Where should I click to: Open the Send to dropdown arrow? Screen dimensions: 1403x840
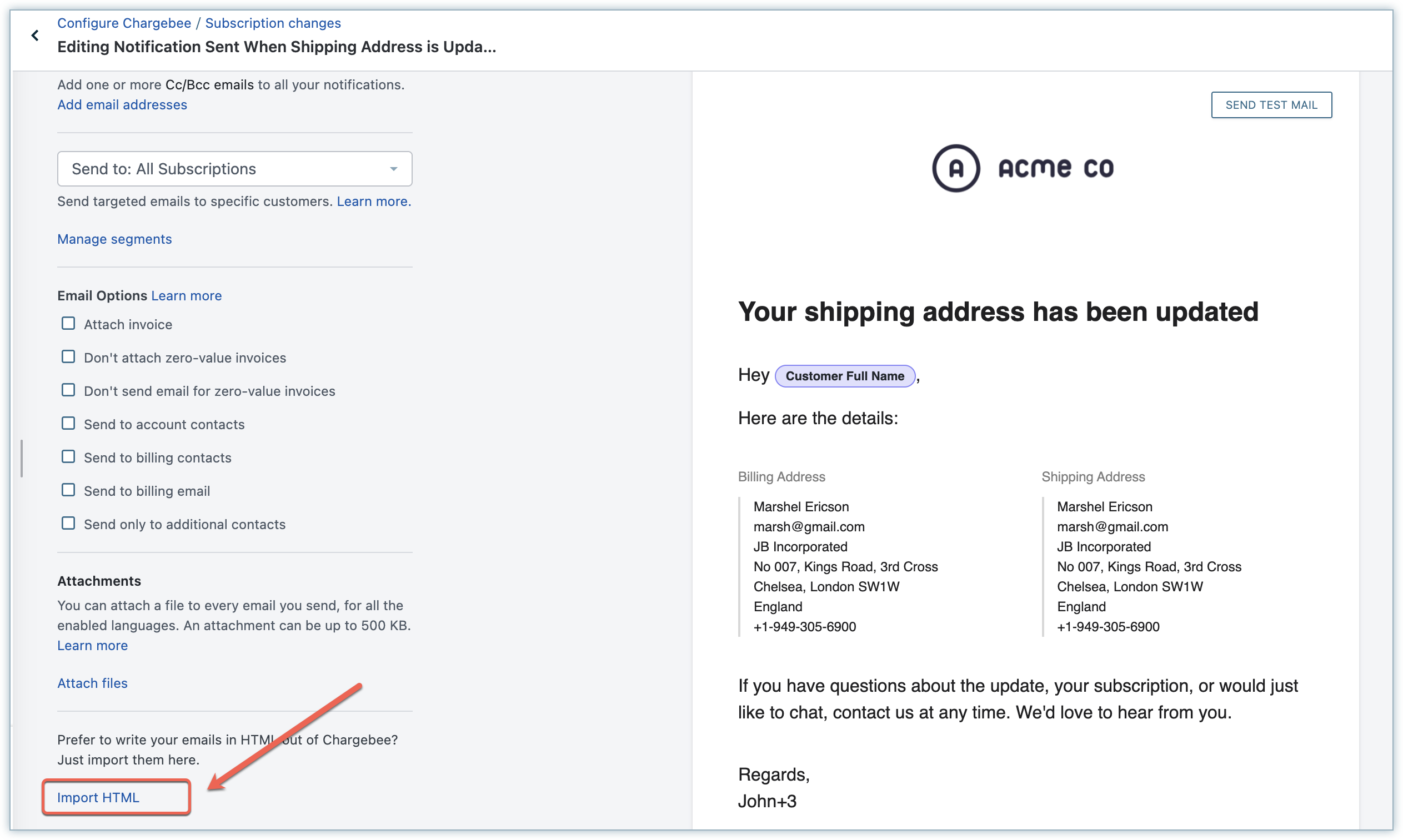coord(393,169)
